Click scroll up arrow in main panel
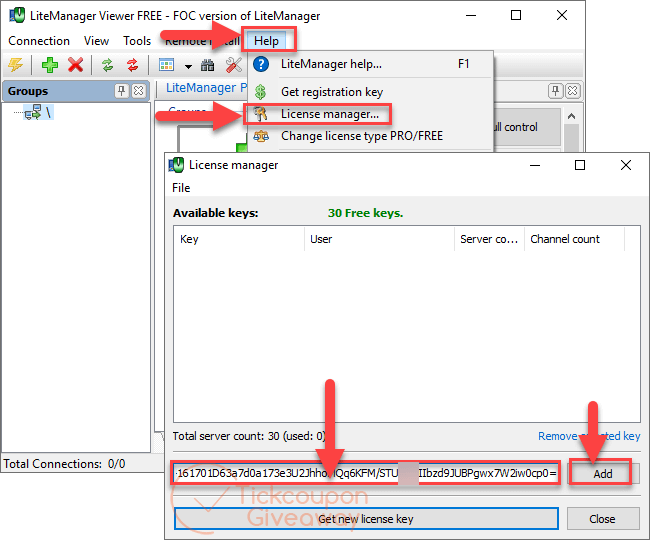Image resolution: width=650 pixels, height=540 pixels. click(x=572, y=116)
